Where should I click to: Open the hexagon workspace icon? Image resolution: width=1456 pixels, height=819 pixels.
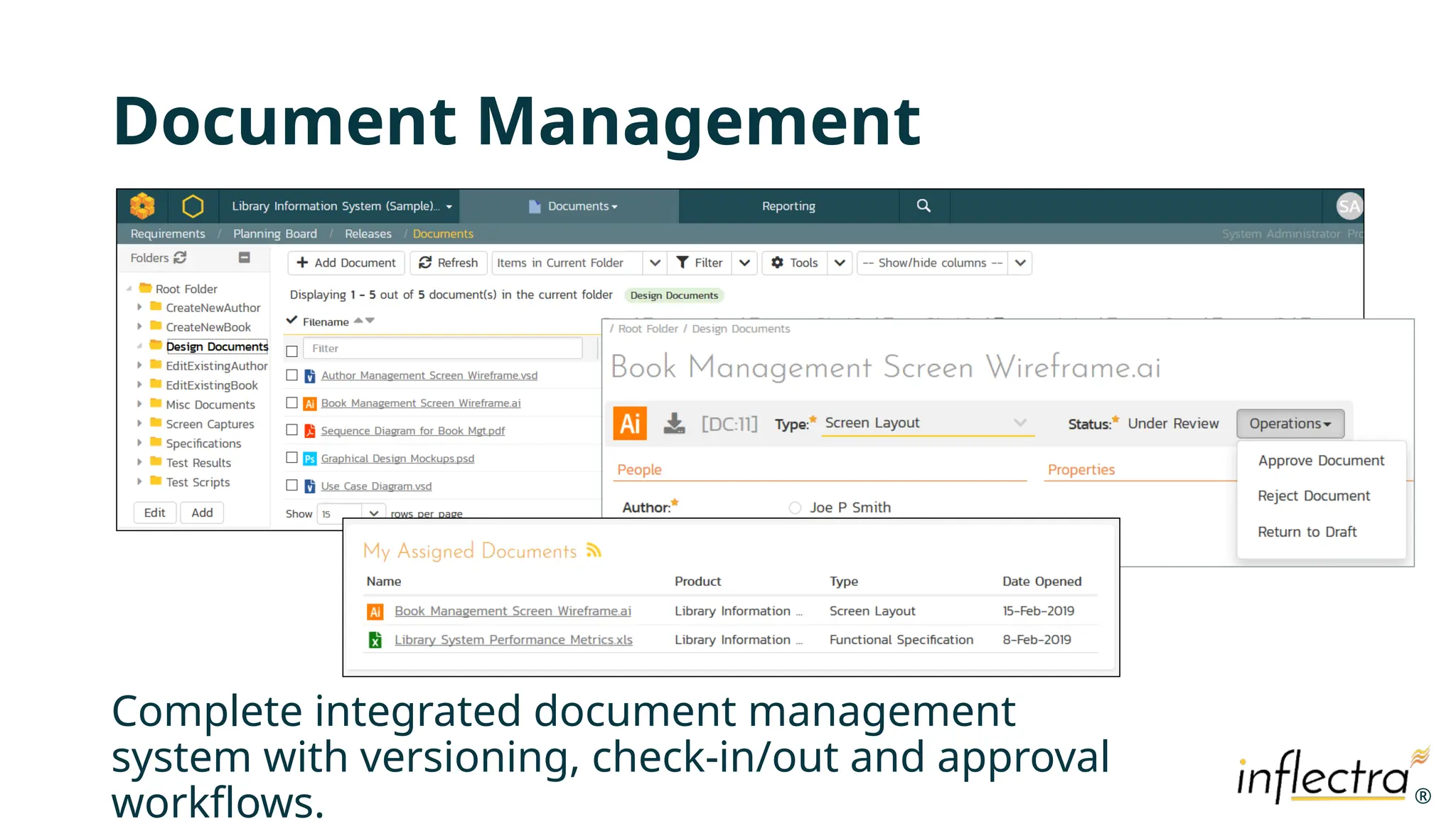(193, 206)
